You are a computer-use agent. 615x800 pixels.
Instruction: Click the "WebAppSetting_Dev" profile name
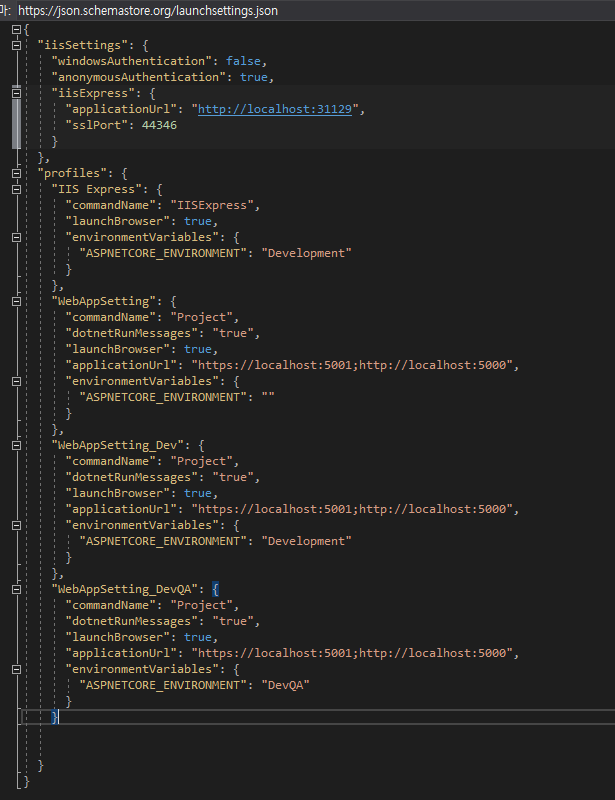coord(117,445)
